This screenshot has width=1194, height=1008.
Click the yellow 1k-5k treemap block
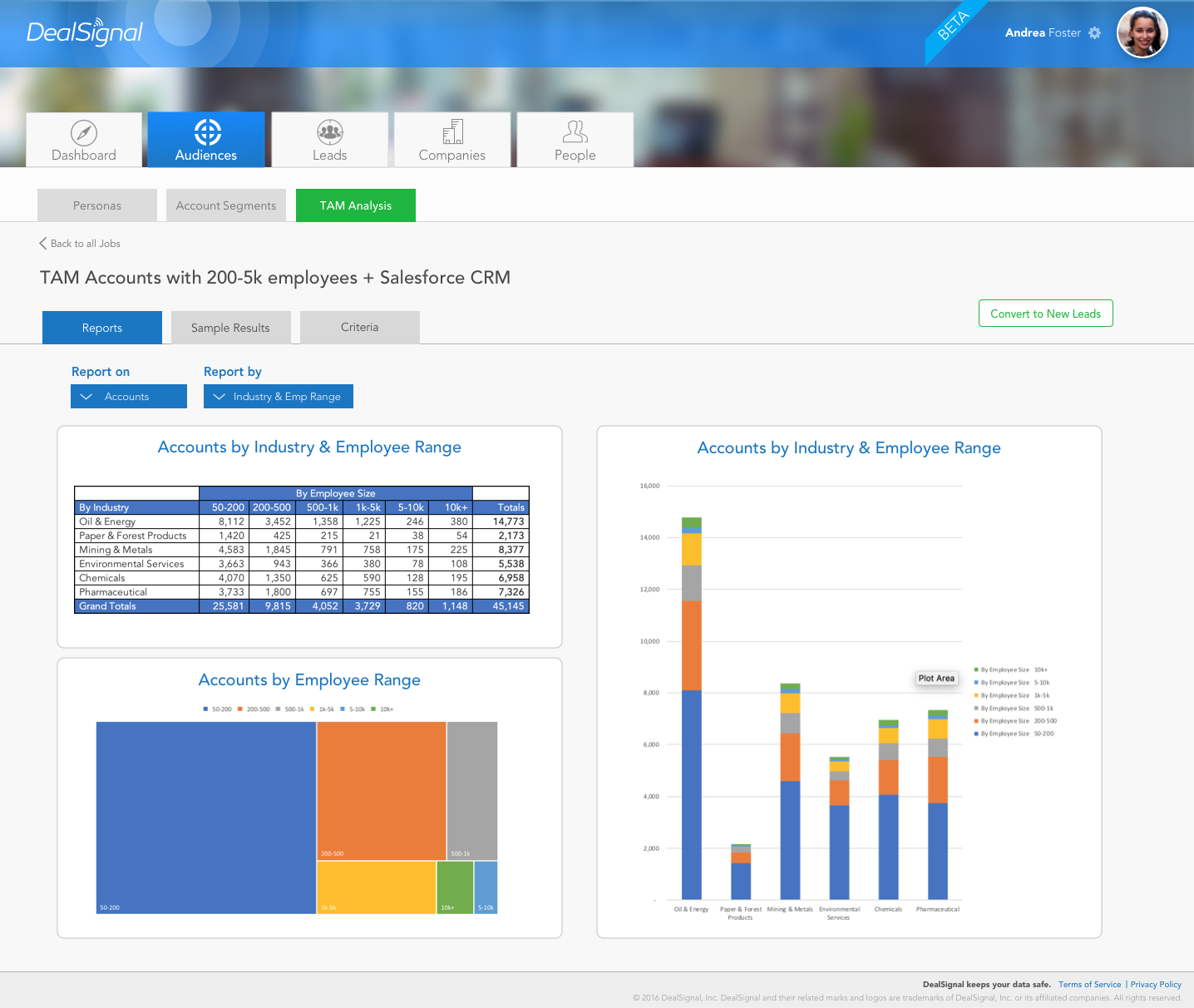(x=377, y=887)
